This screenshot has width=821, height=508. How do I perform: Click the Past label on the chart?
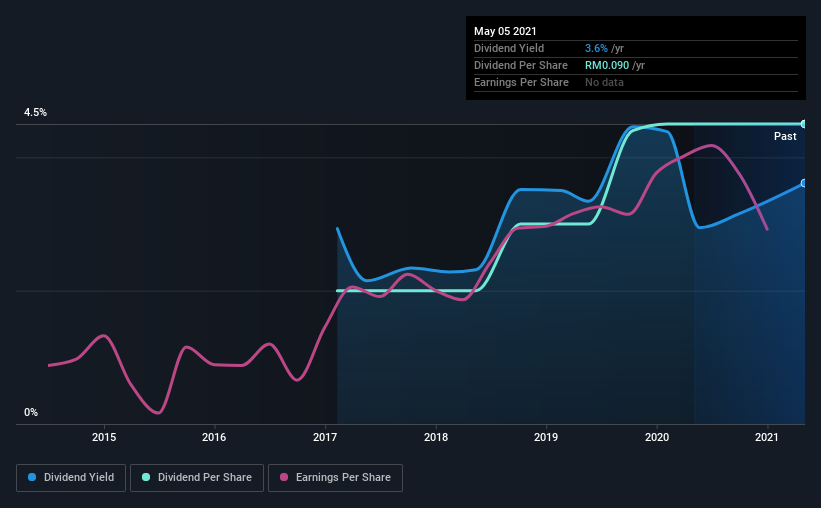tap(785, 136)
